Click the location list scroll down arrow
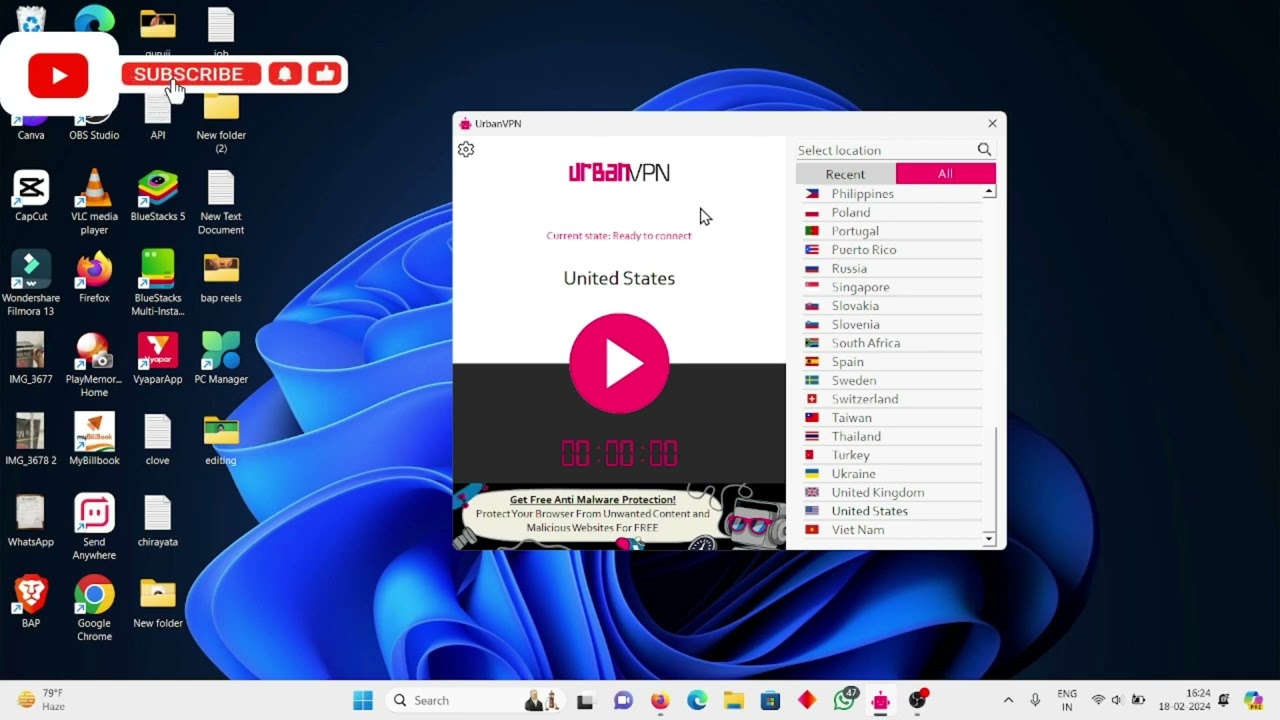The width and height of the screenshot is (1280, 720). pyautogui.click(x=989, y=539)
